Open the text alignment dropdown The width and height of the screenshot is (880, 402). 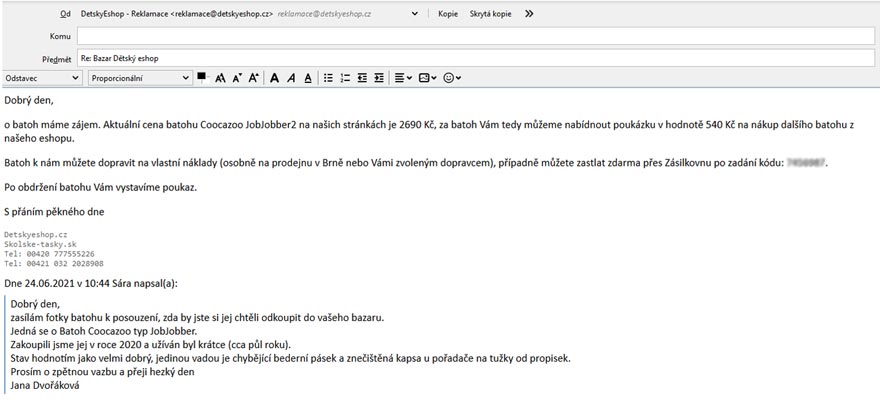(402, 77)
